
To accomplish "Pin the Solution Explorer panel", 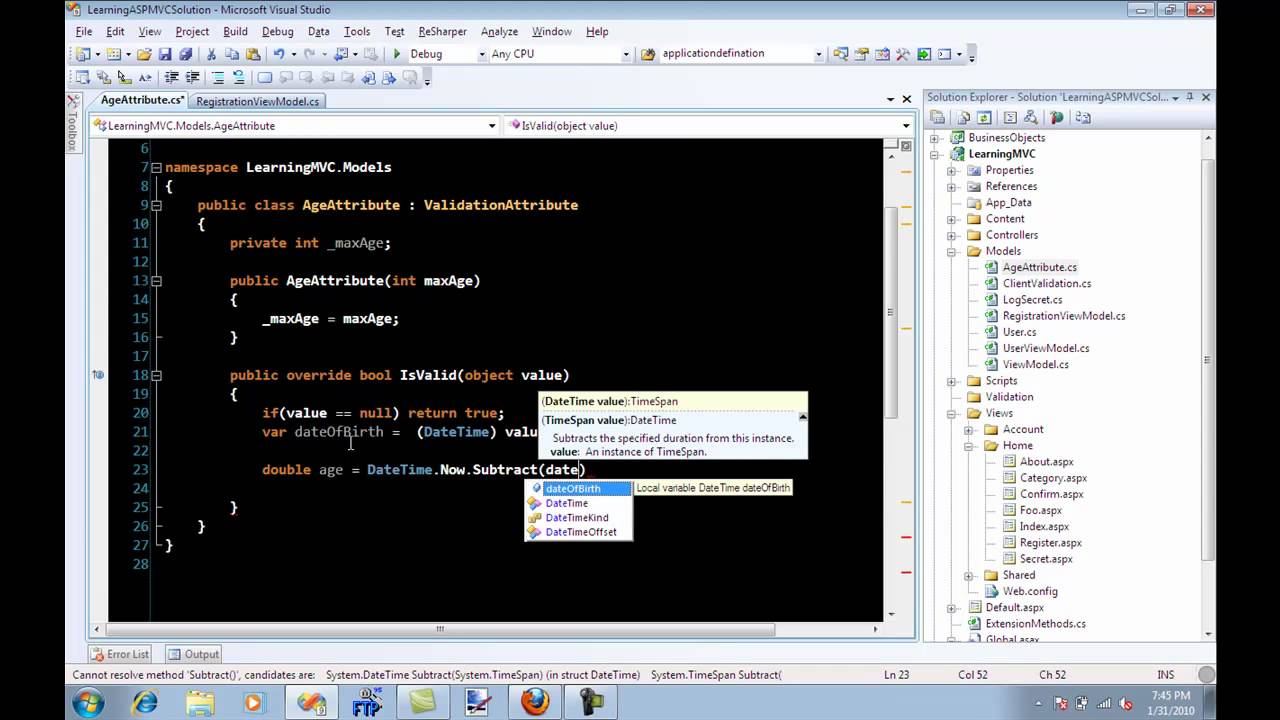I will (x=1190, y=97).
